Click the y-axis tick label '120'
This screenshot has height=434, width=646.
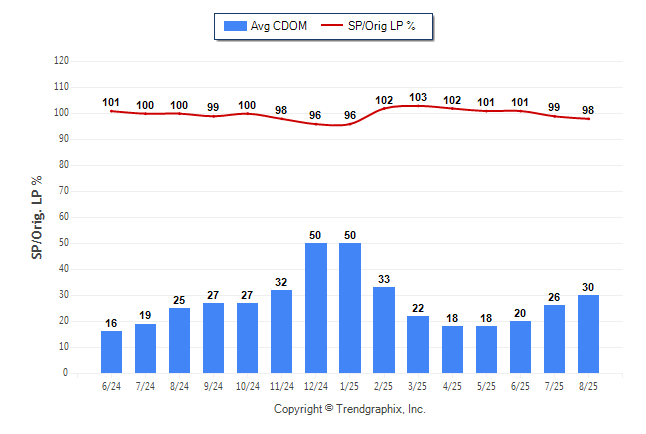pyautogui.click(x=61, y=61)
